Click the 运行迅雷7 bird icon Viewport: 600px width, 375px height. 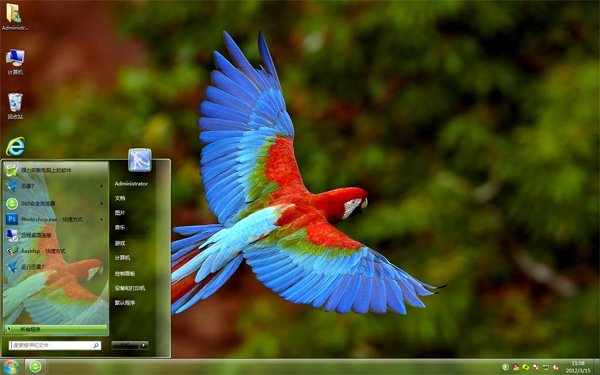tap(12, 267)
